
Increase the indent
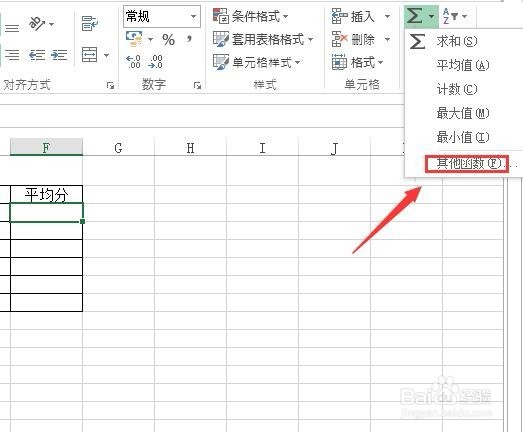[x=59, y=55]
